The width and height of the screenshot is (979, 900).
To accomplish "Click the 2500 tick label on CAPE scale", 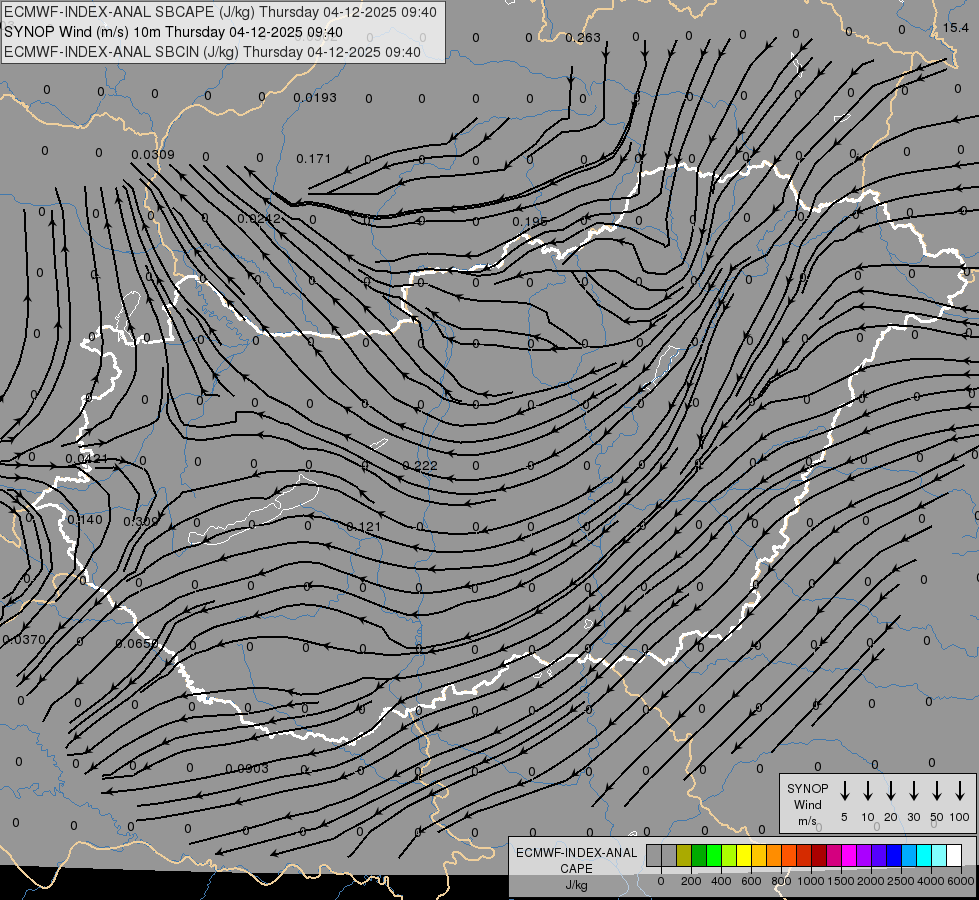I will [900, 881].
